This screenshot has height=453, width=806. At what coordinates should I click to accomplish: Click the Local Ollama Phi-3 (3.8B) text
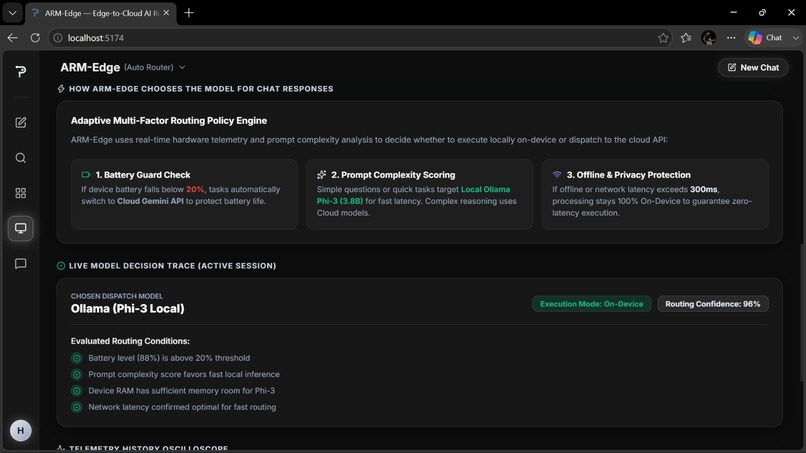tap(413, 195)
